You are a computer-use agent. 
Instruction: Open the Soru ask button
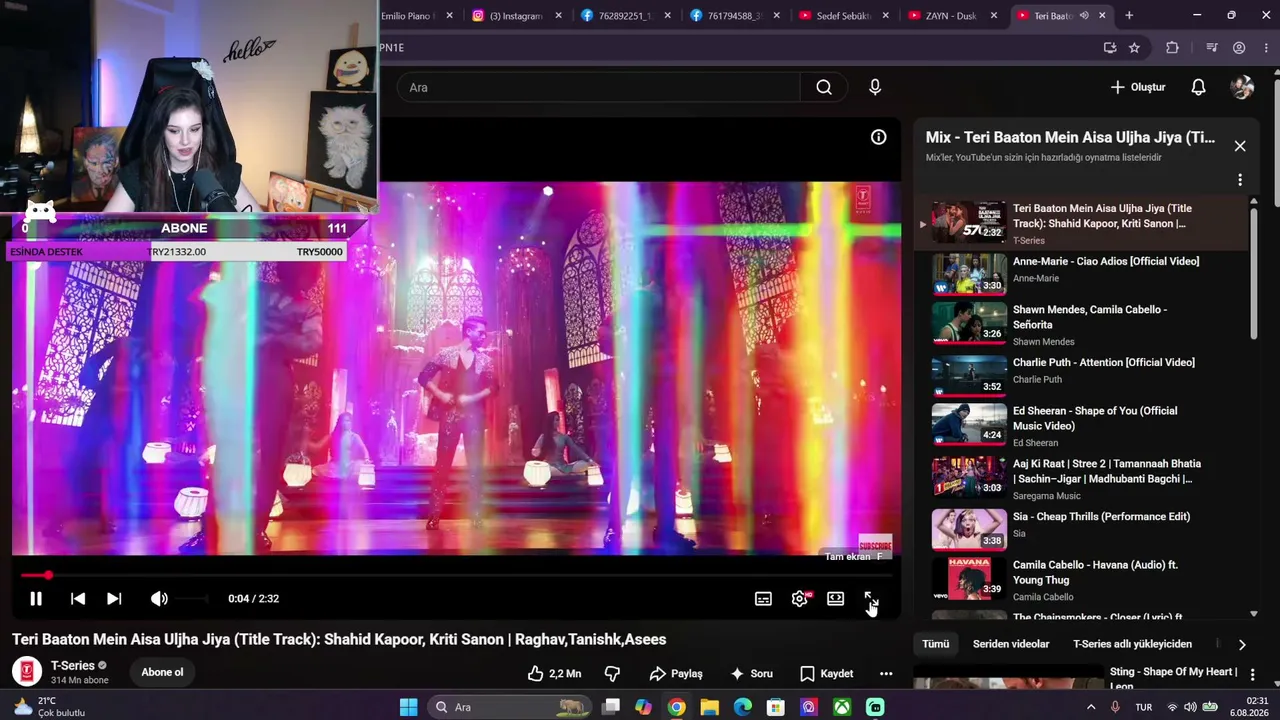point(752,674)
